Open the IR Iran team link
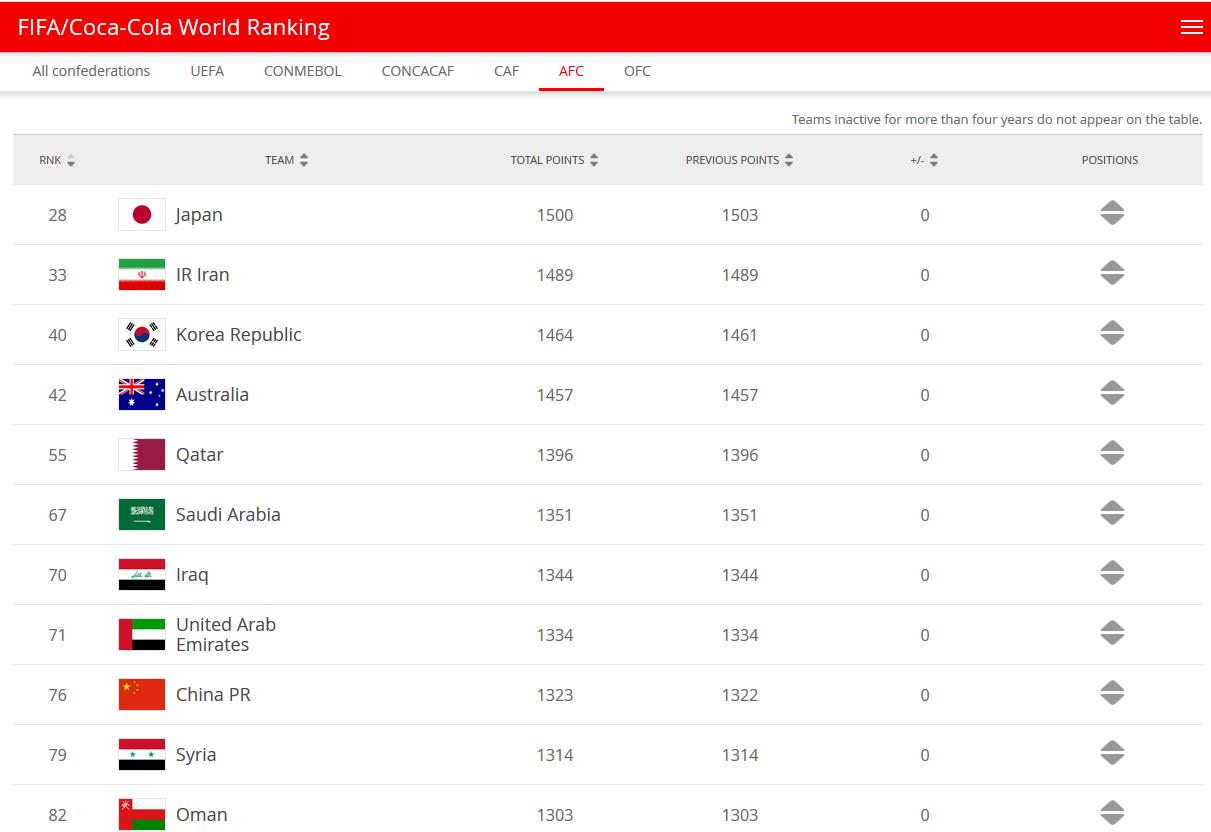The width and height of the screenshot is (1211, 832). click(203, 275)
